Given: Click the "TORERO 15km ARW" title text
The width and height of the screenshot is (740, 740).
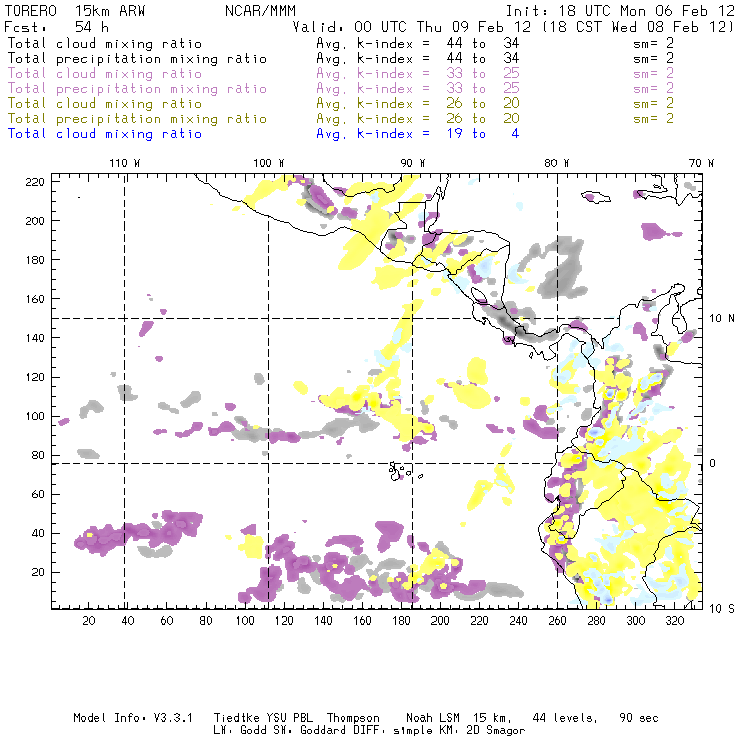Looking at the screenshot, I should pyautogui.click(x=75, y=11).
